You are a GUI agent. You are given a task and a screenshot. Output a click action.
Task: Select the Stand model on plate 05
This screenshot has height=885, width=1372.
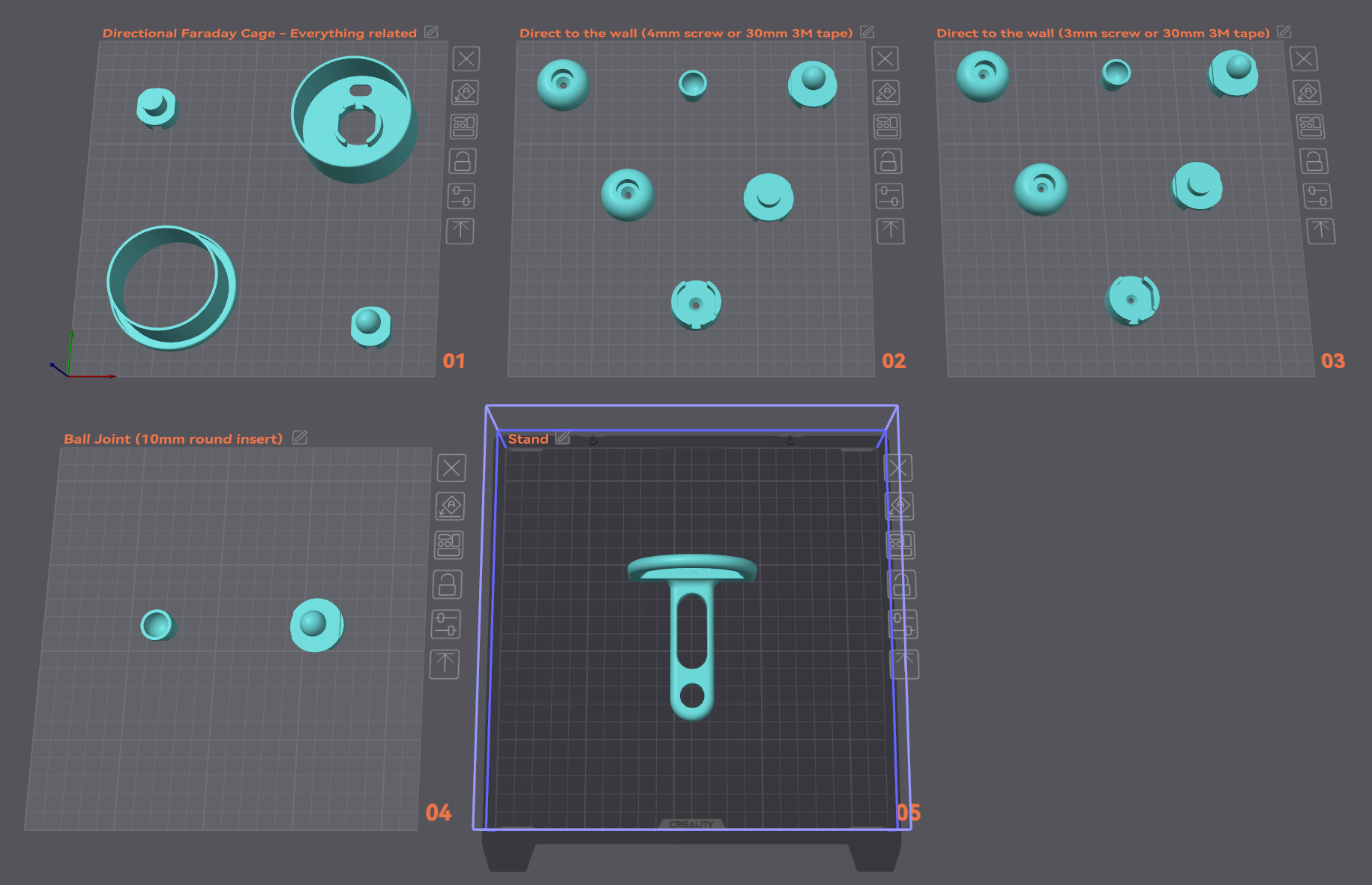pyautogui.click(x=692, y=635)
